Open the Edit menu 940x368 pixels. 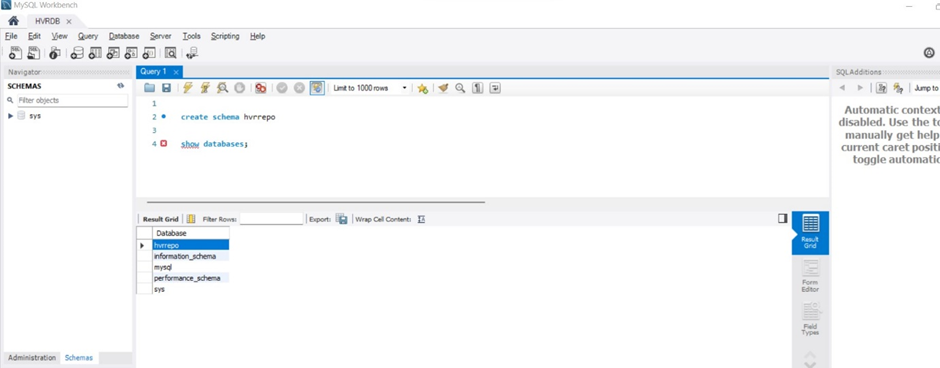pyautogui.click(x=34, y=36)
